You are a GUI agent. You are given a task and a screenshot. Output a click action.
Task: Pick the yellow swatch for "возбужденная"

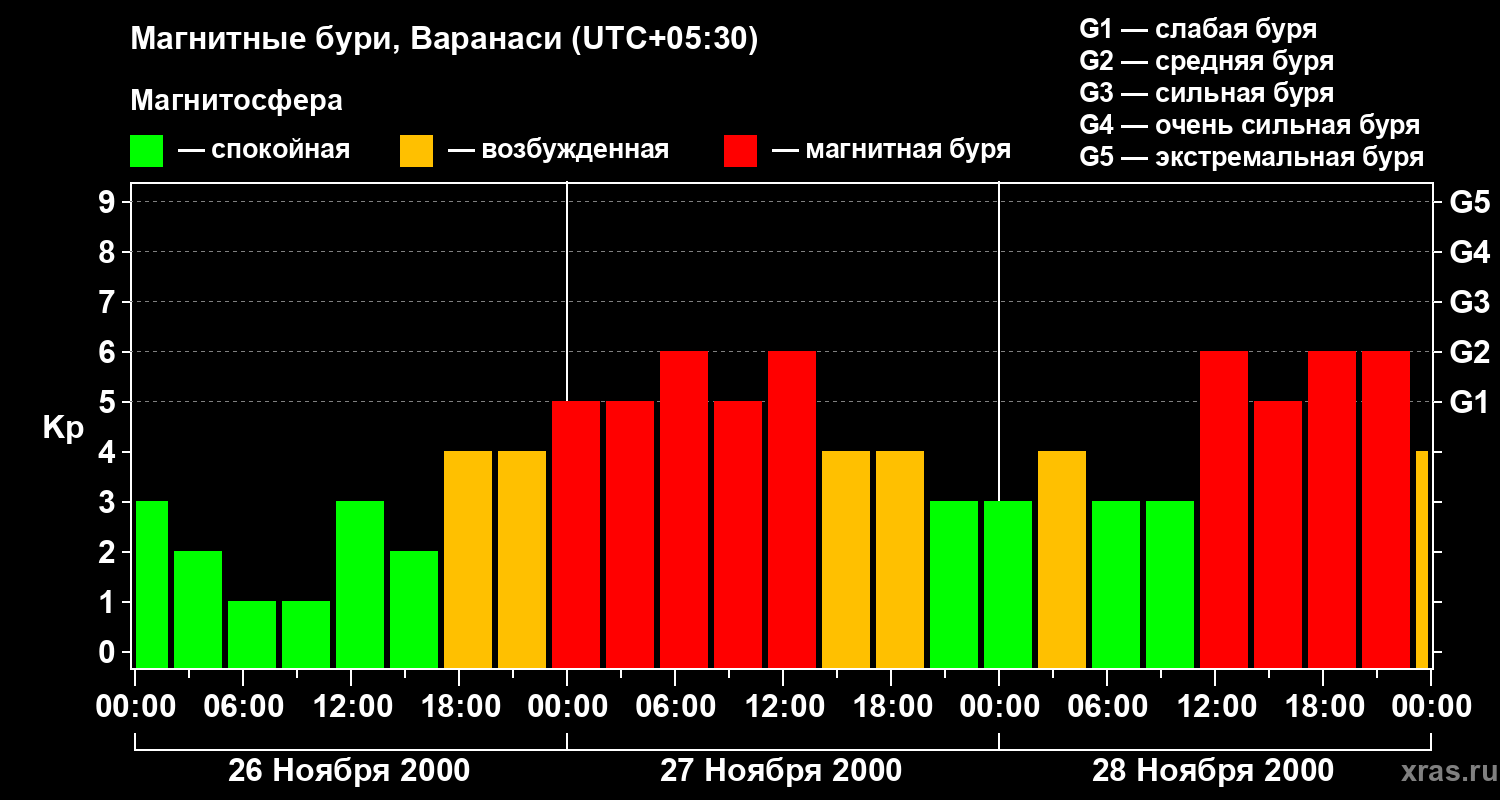417,151
